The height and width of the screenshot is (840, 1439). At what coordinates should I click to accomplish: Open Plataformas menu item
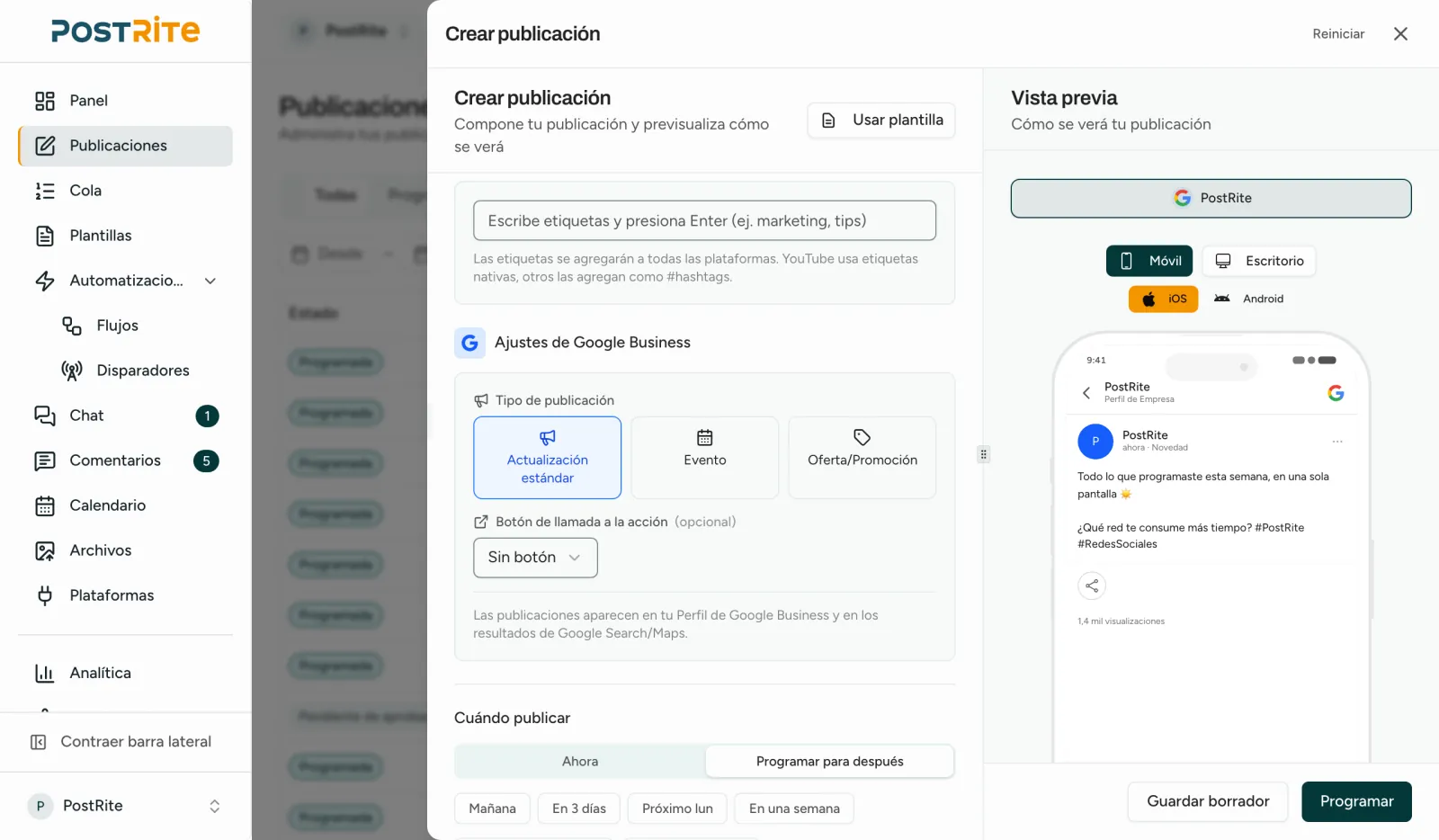tap(125, 595)
